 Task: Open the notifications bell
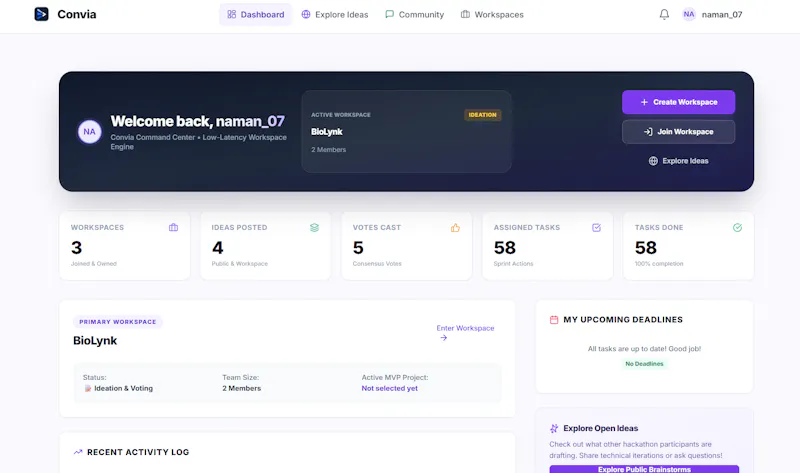(664, 14)
